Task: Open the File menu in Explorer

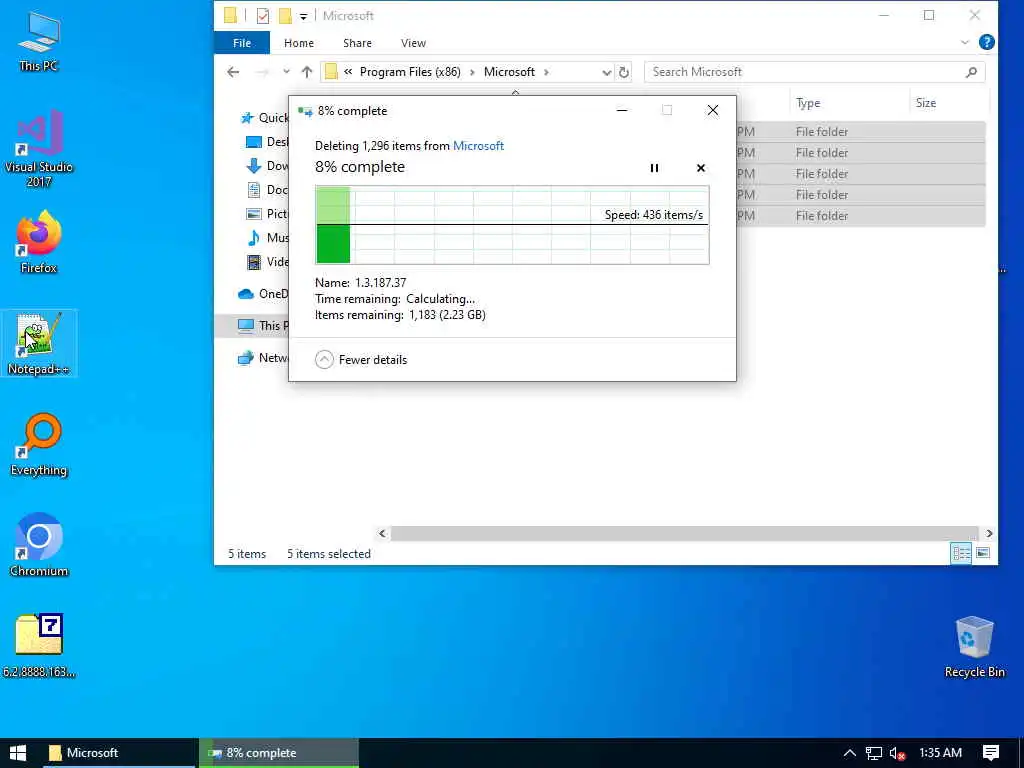Action: click(x=242, y=43)
